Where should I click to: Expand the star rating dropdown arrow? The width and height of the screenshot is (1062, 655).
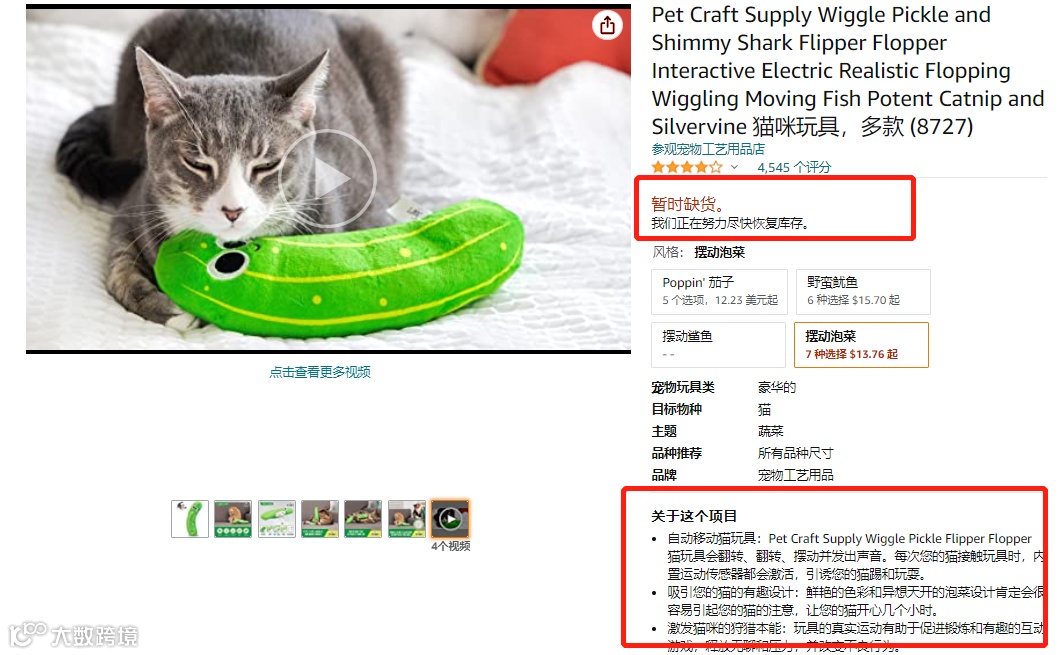(734, 167)
